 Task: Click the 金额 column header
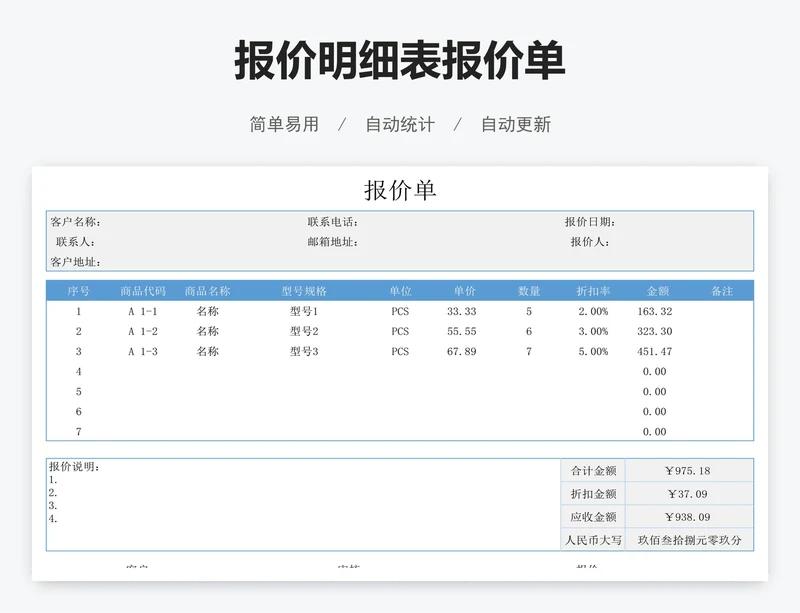point(658,291)
